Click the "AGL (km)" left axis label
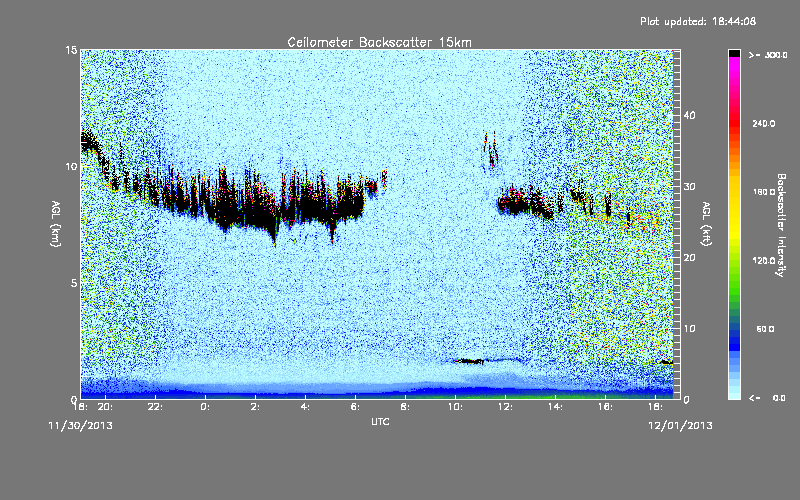This screenshot has width=800, height=500. [x=56, y=224]
